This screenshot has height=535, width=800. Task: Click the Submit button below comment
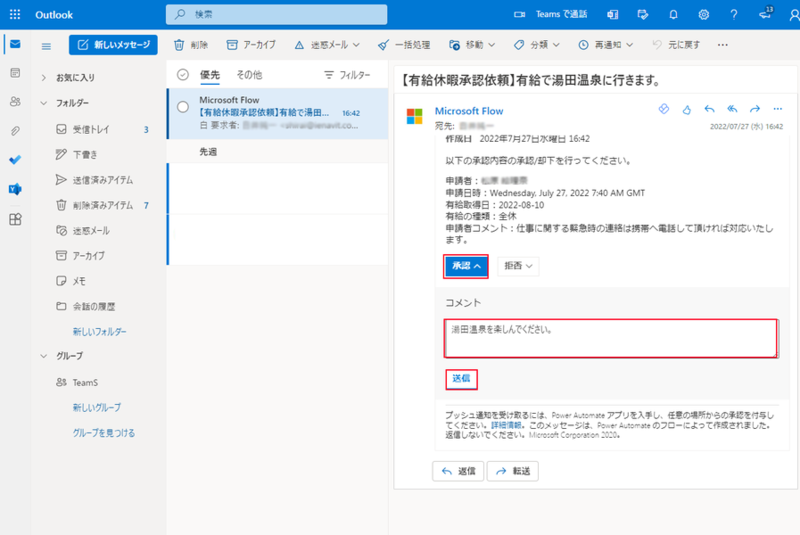(461, 379)
